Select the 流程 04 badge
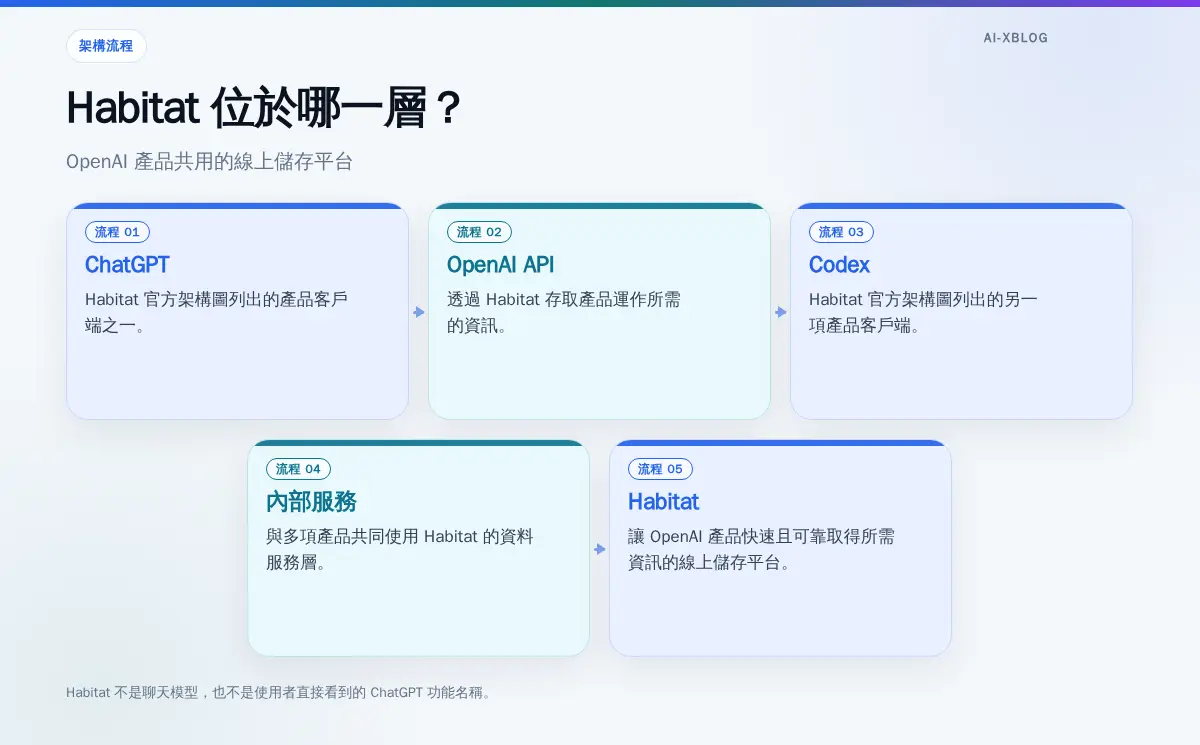This screenshot has width=1200, height=745. point(298,469)
